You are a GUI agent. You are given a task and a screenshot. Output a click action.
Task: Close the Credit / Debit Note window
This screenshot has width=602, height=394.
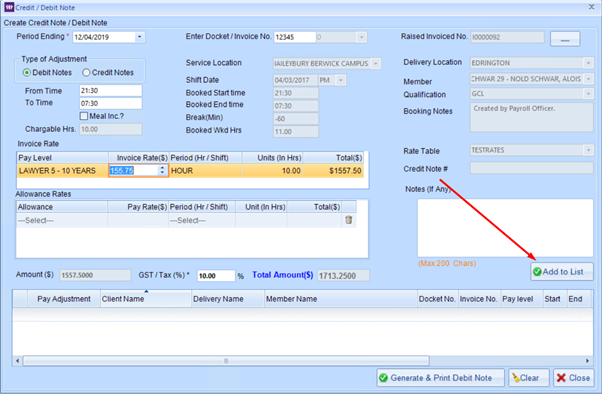point(592,7)
